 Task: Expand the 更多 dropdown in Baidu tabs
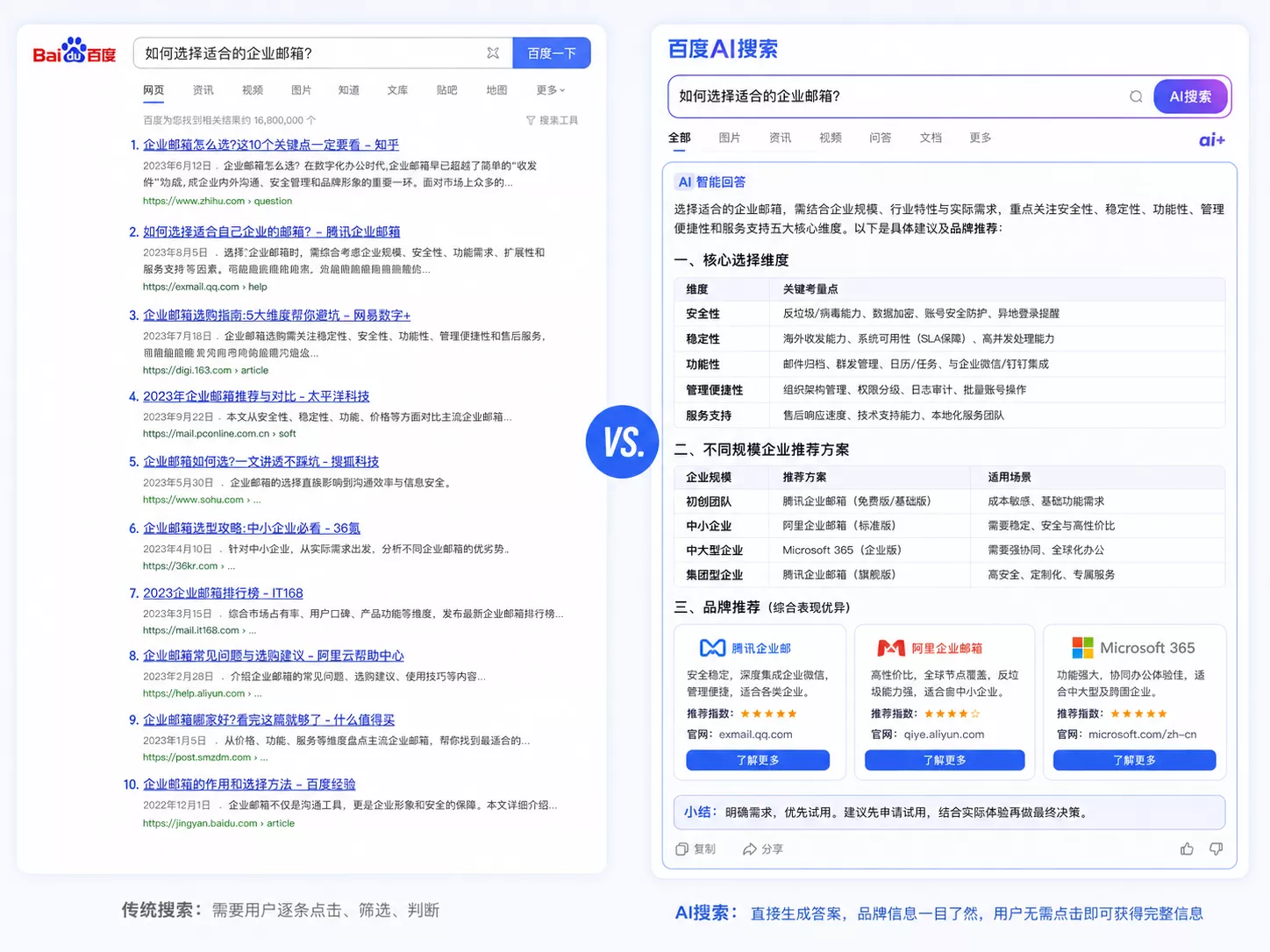point(551,89)
